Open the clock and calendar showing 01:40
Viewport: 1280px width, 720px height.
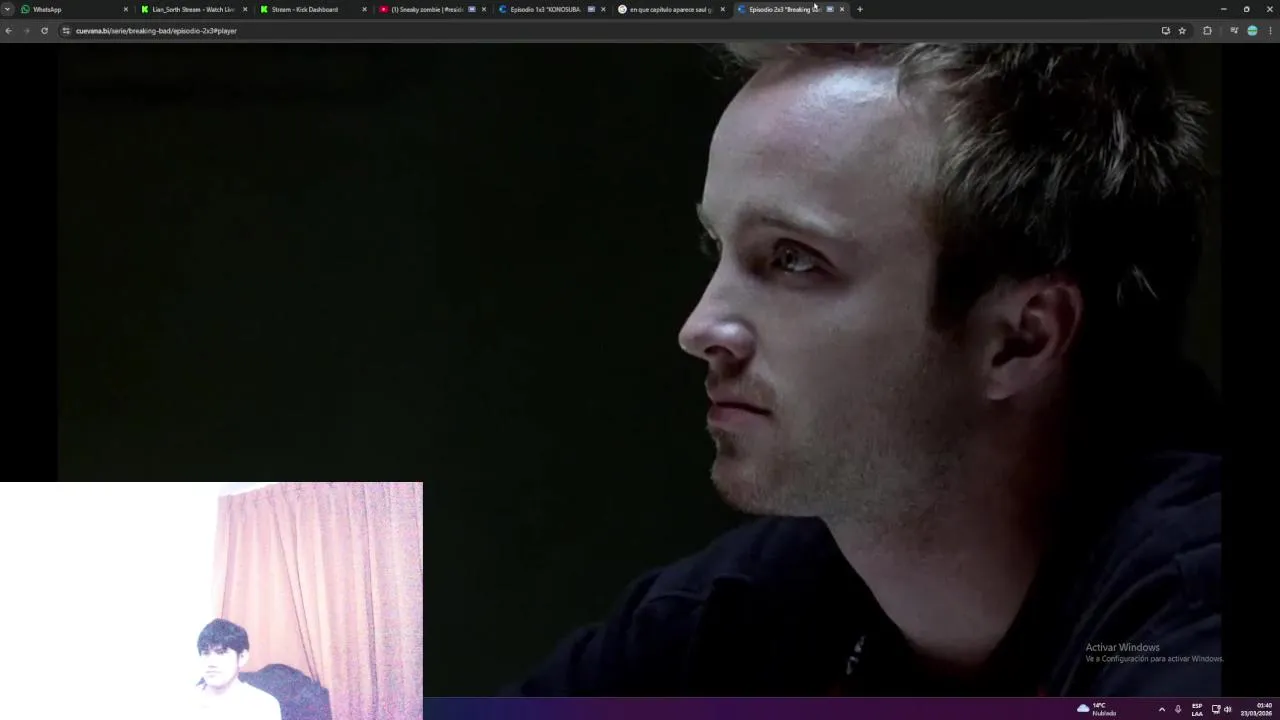click(1258, 709)
